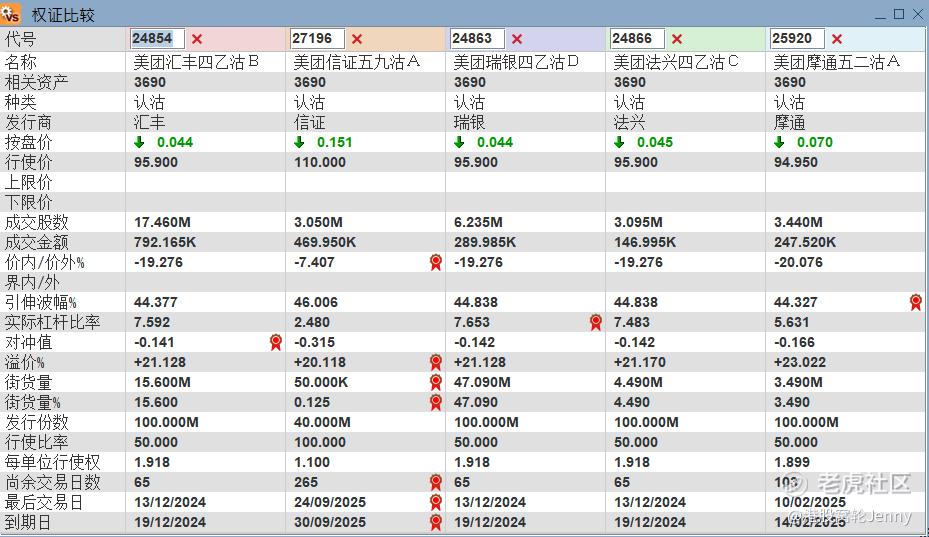Click the down arrow beside price 0.070

point(779,142)
